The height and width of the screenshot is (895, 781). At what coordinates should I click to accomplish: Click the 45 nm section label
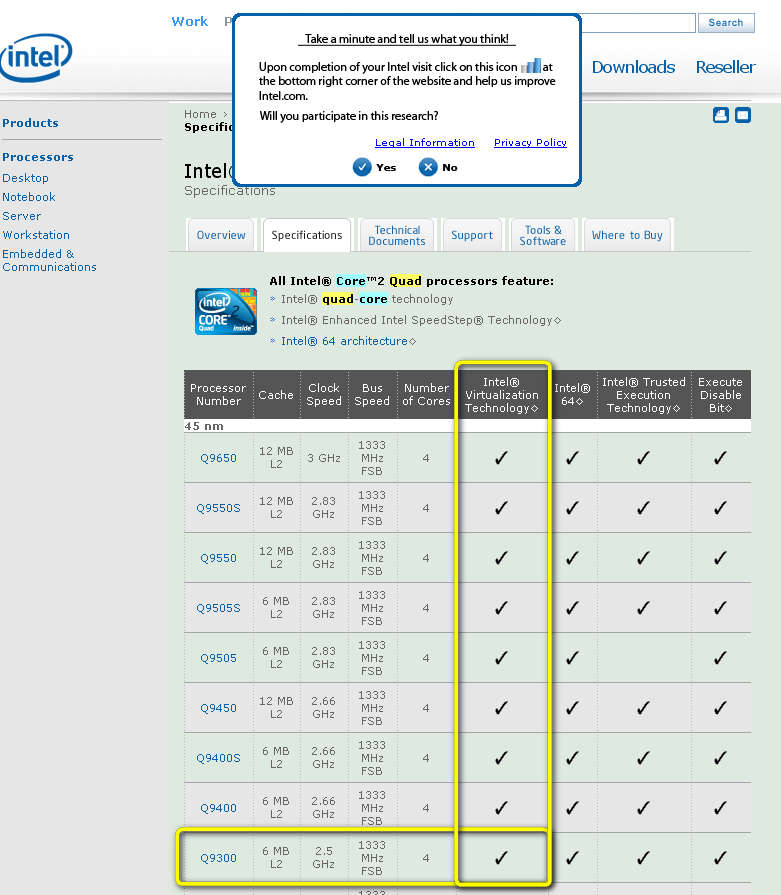[x=204, y=426]
